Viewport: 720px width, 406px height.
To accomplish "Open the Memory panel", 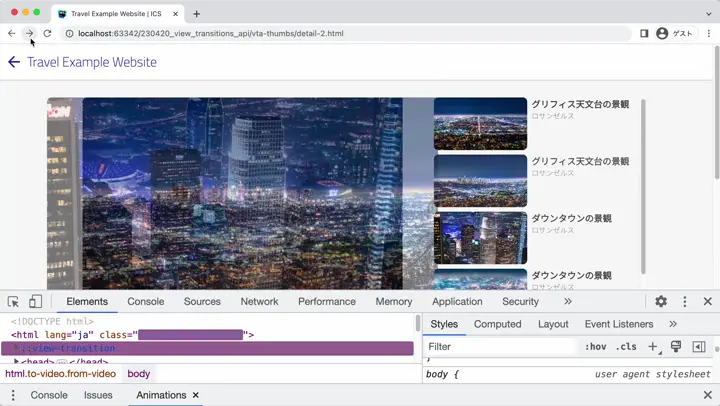I will coord(394,302).
